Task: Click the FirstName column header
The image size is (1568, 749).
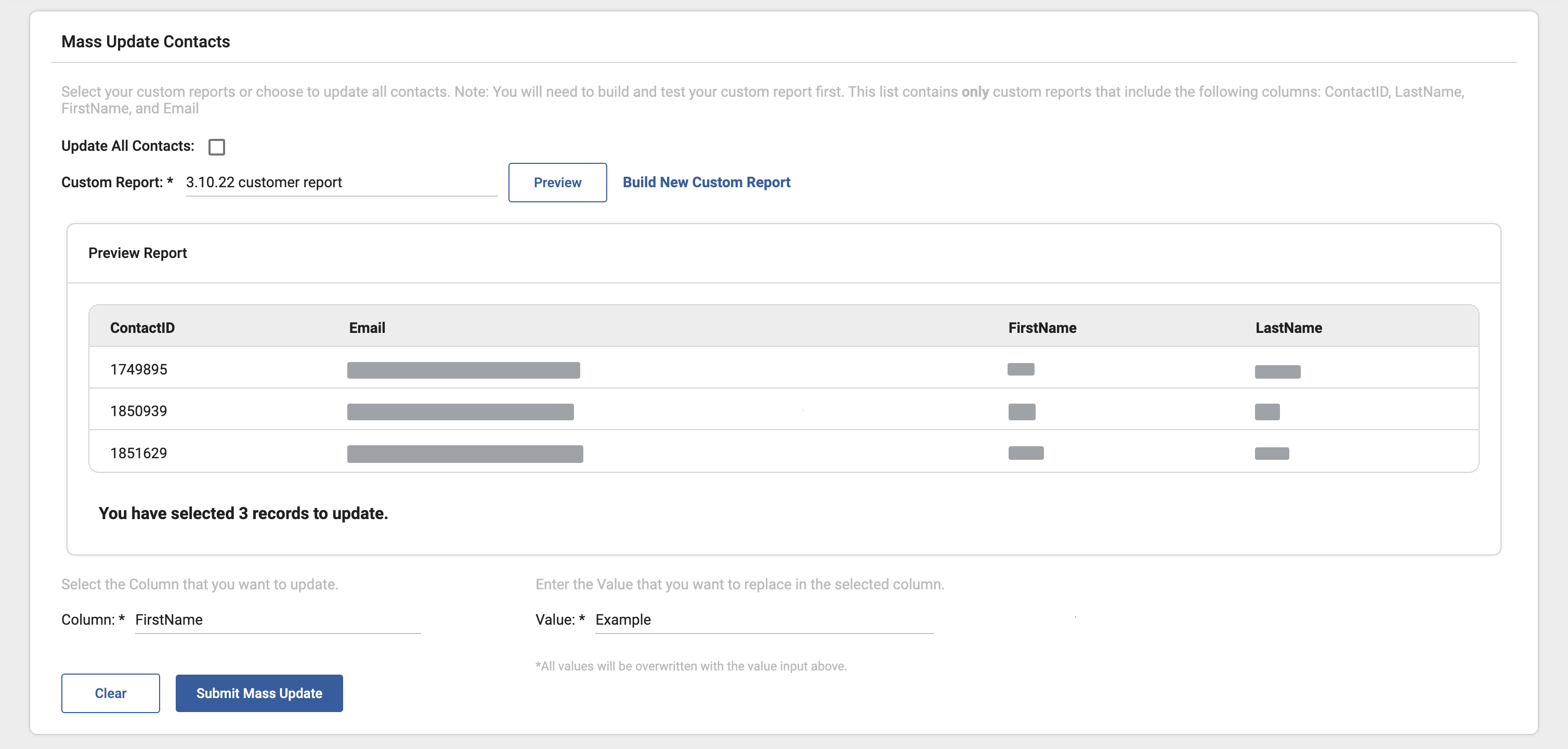Action: tap(1041, 328)
